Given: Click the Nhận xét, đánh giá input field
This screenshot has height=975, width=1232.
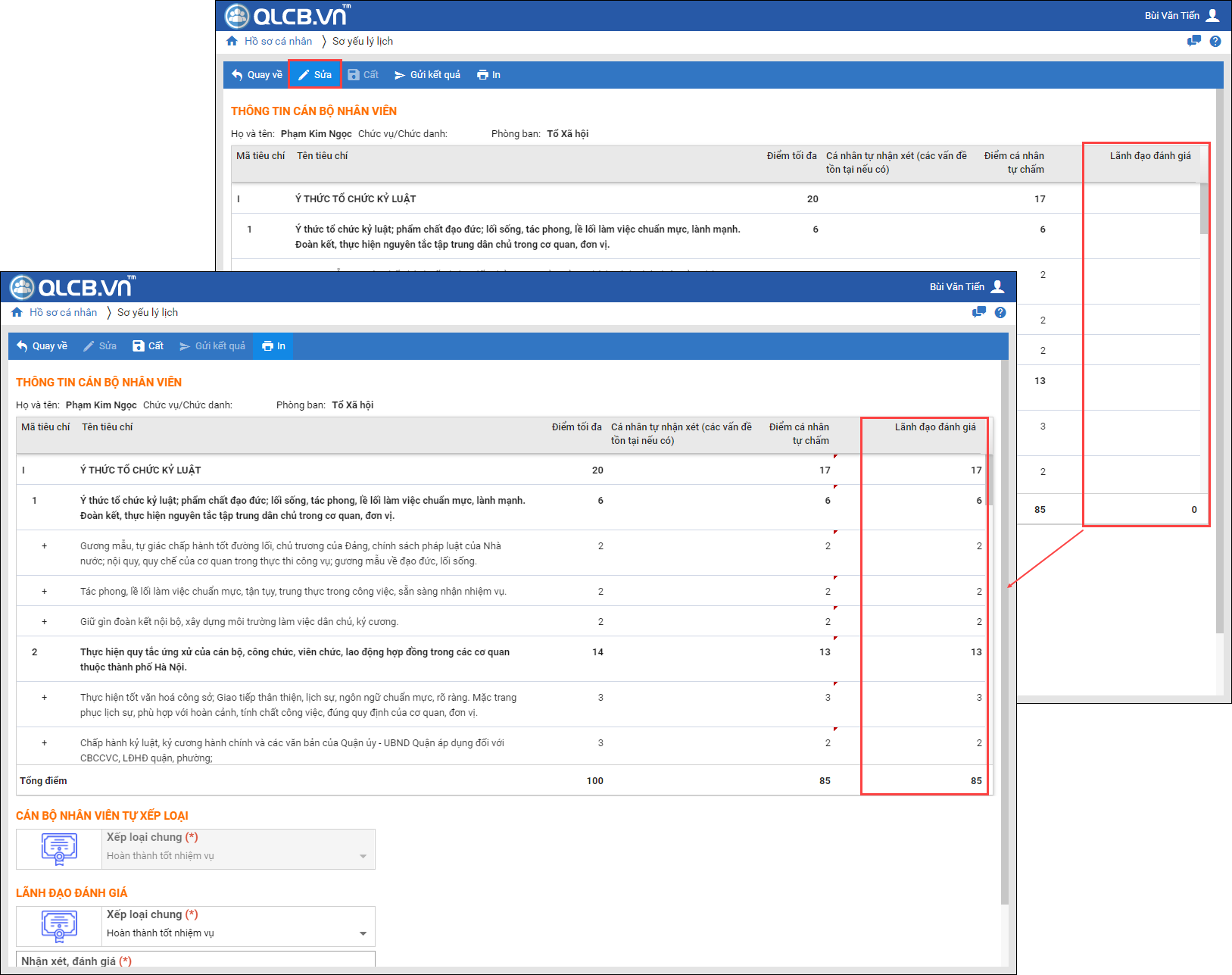Looking at the screenshot, I should click(195, 961).
